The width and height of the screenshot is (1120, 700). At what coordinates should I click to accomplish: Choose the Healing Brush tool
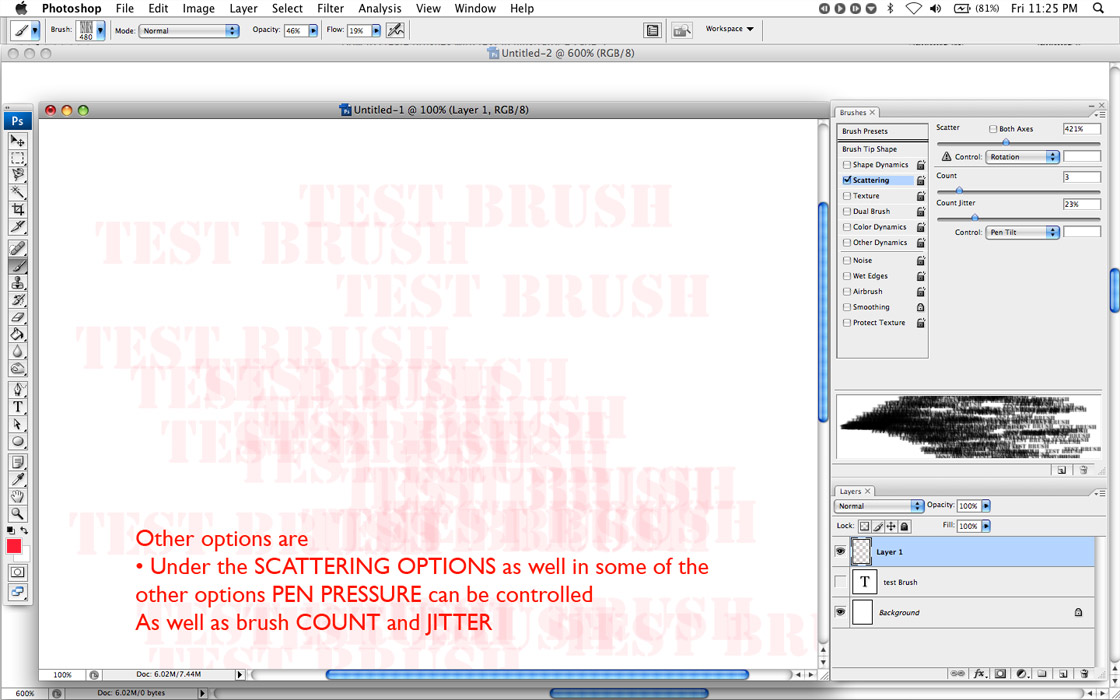click(x=18, y=249)
